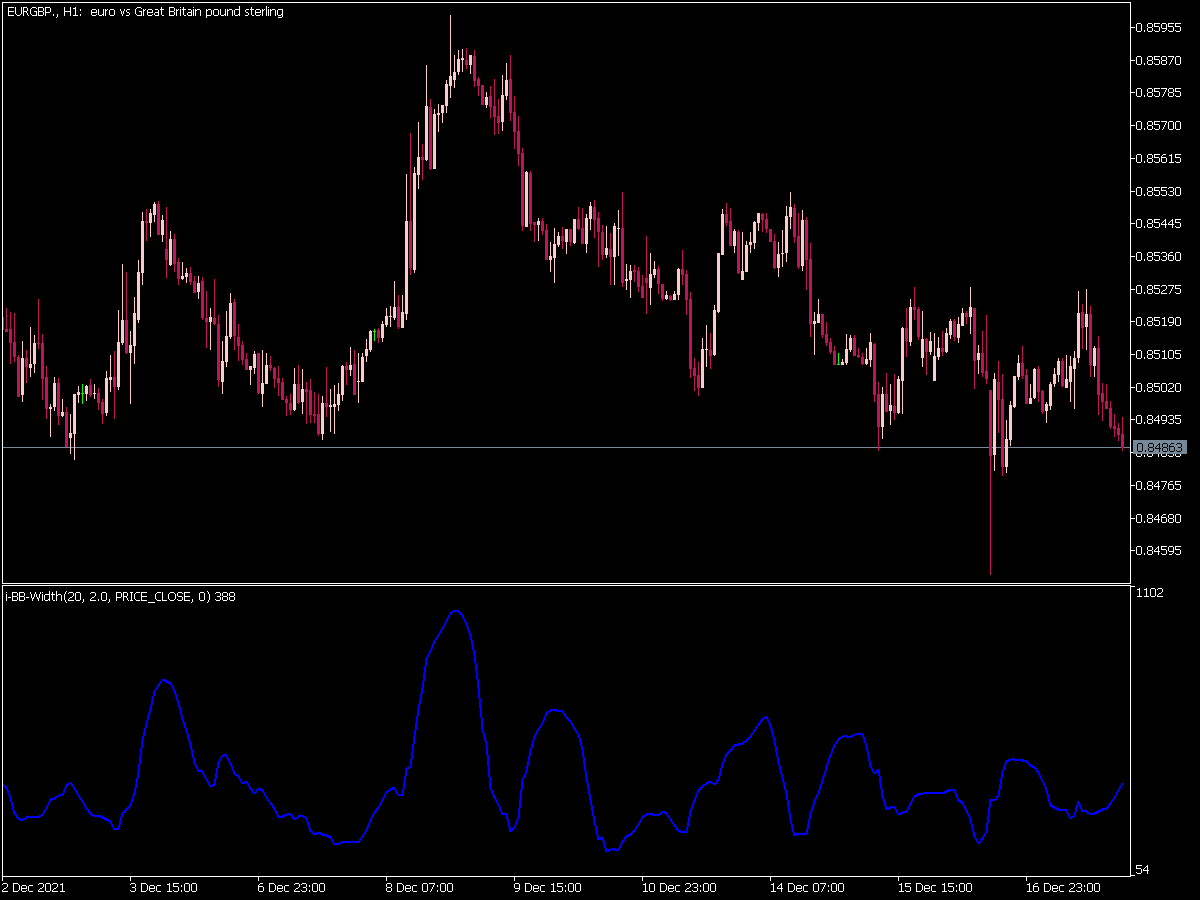Click the 0.85615 price axis label
Image resolution: width=1200 pixels, height=900 pixels.
coord(1161,158)
